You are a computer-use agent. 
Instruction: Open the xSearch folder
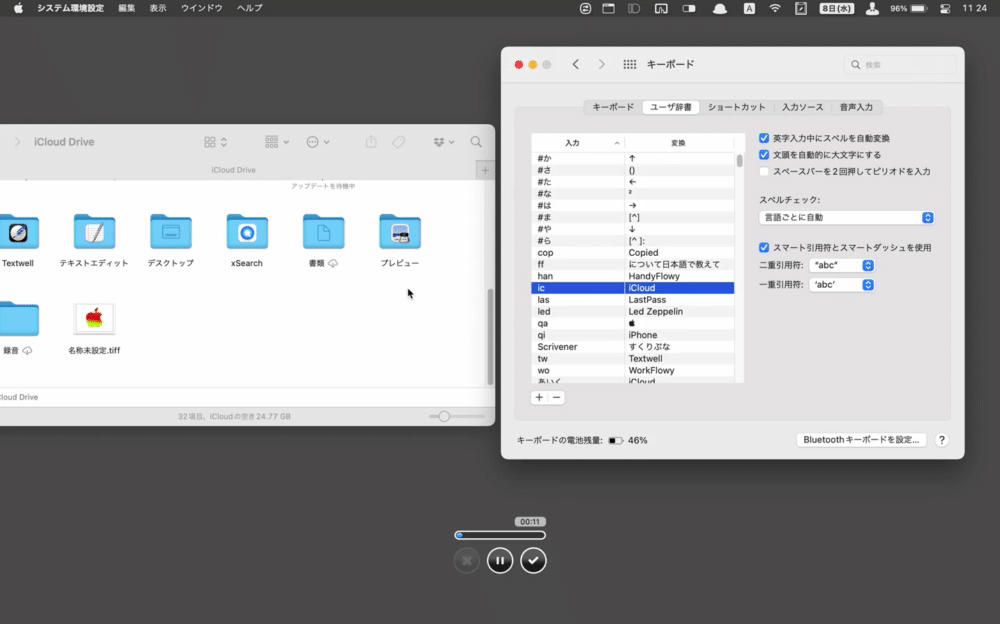pyautogui.click(x=247, y=232)
